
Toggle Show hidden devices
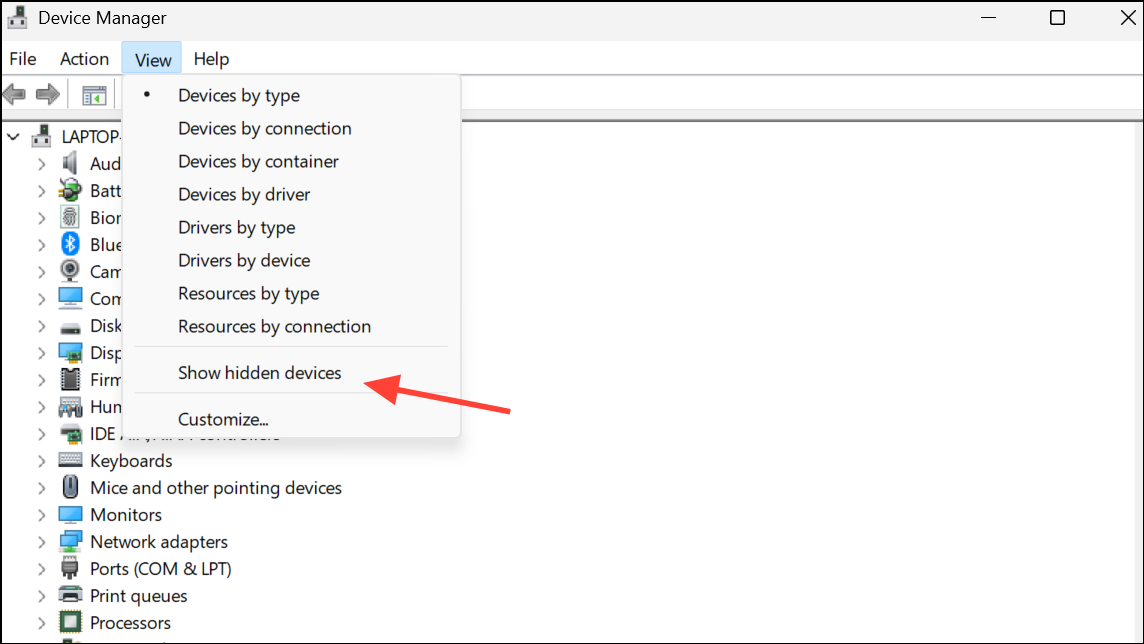tap(260, 373)
